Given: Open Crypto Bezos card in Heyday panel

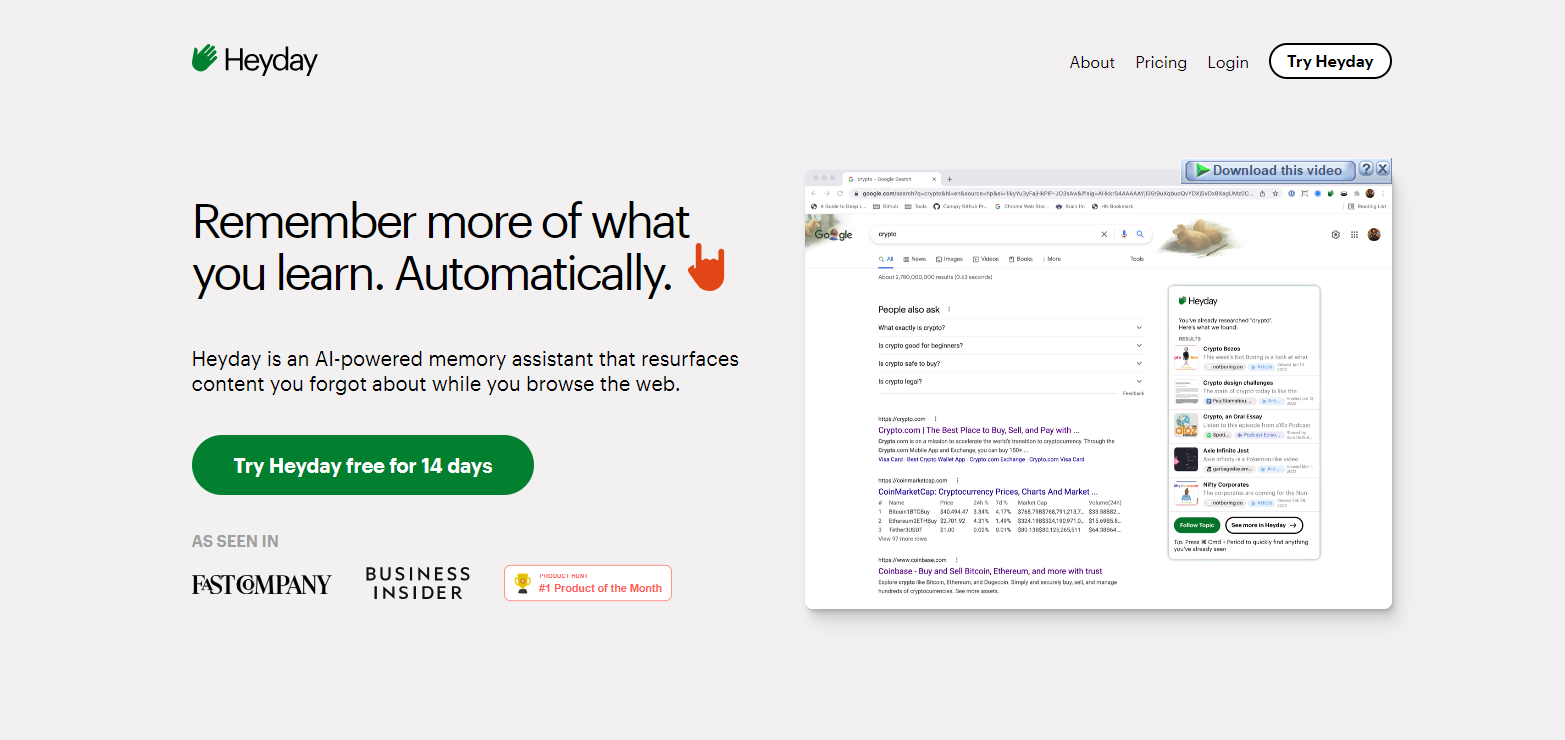Looking at the screenshot, I should pos(1245,358).
